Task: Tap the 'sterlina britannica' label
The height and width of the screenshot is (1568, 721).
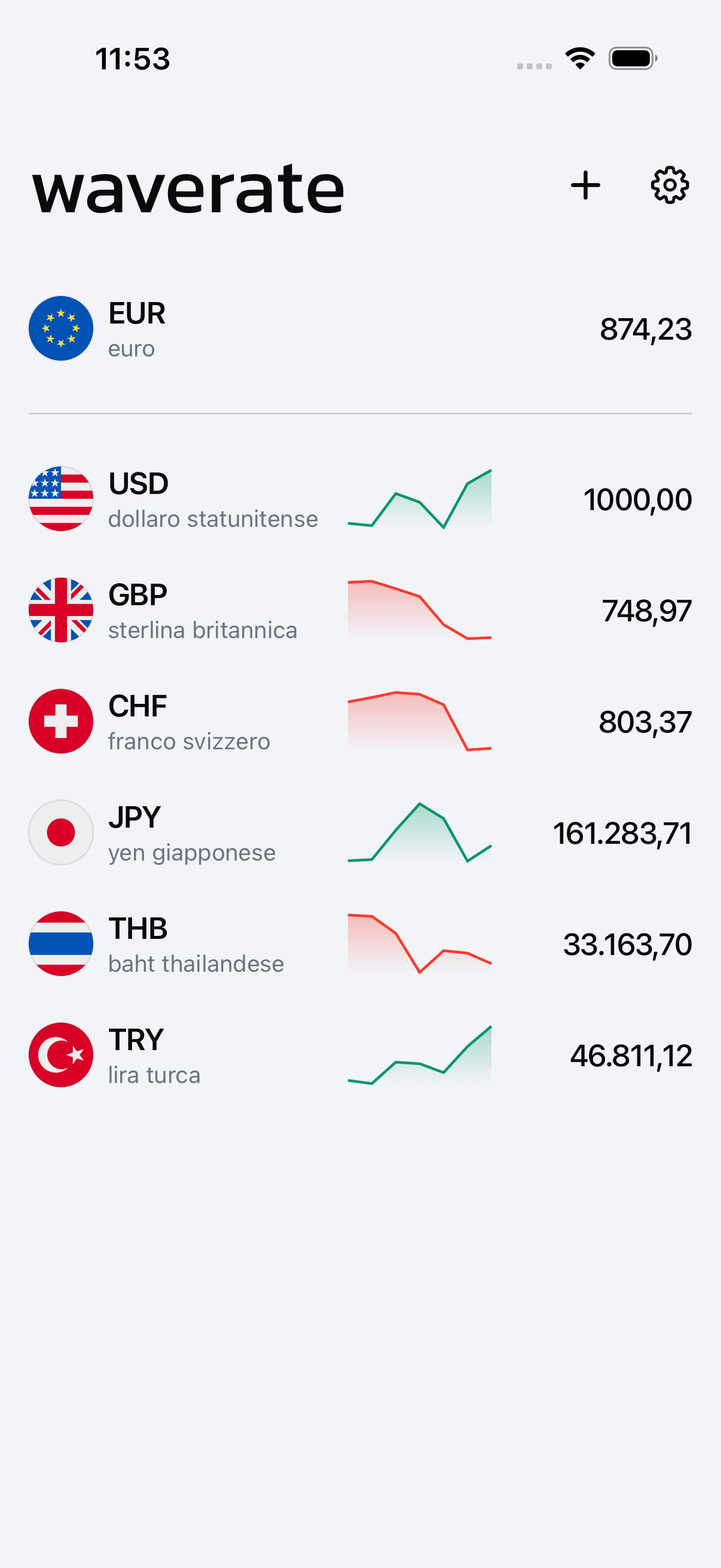Action: click(203, 630)
